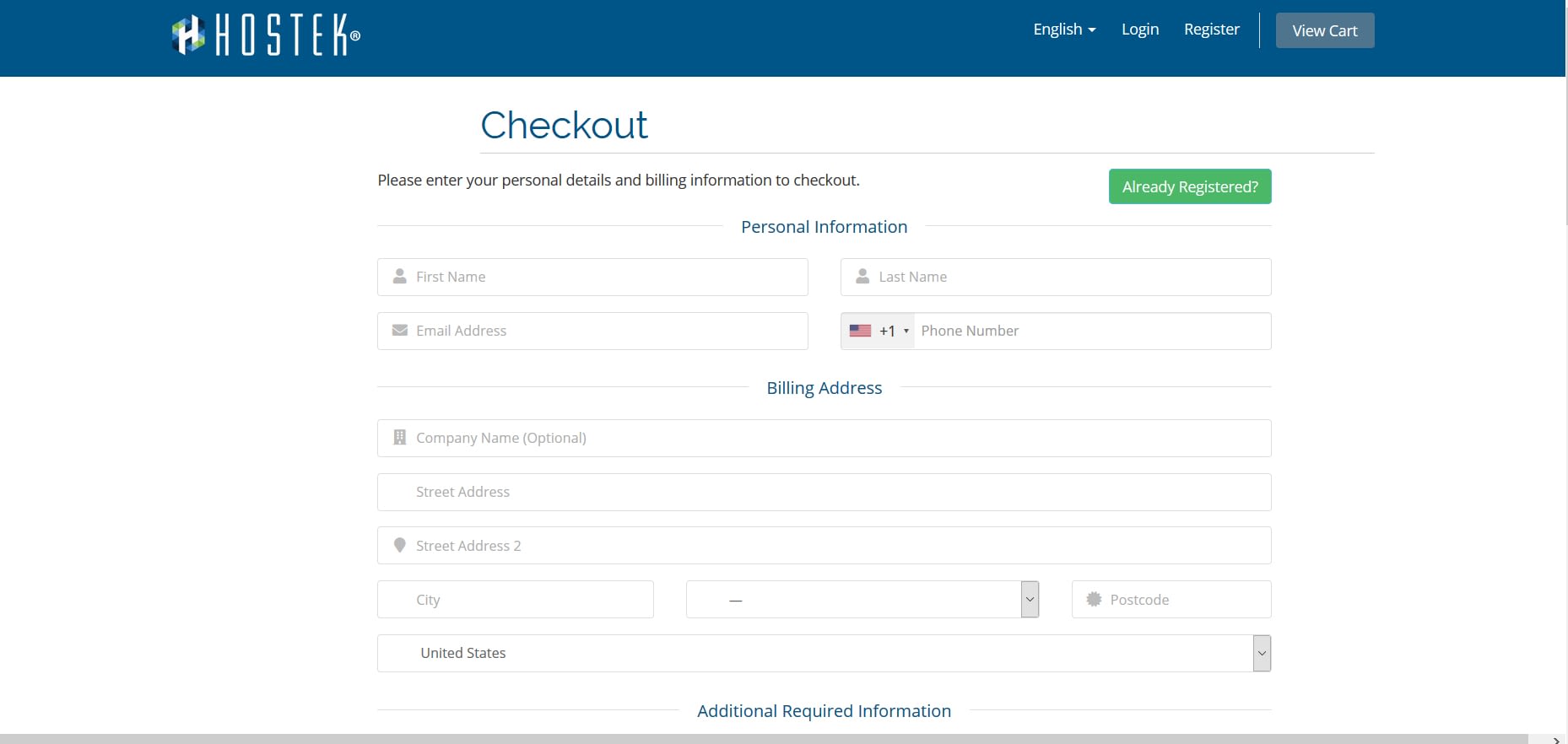
Task: Click into the City field
Action: point(516,600)
